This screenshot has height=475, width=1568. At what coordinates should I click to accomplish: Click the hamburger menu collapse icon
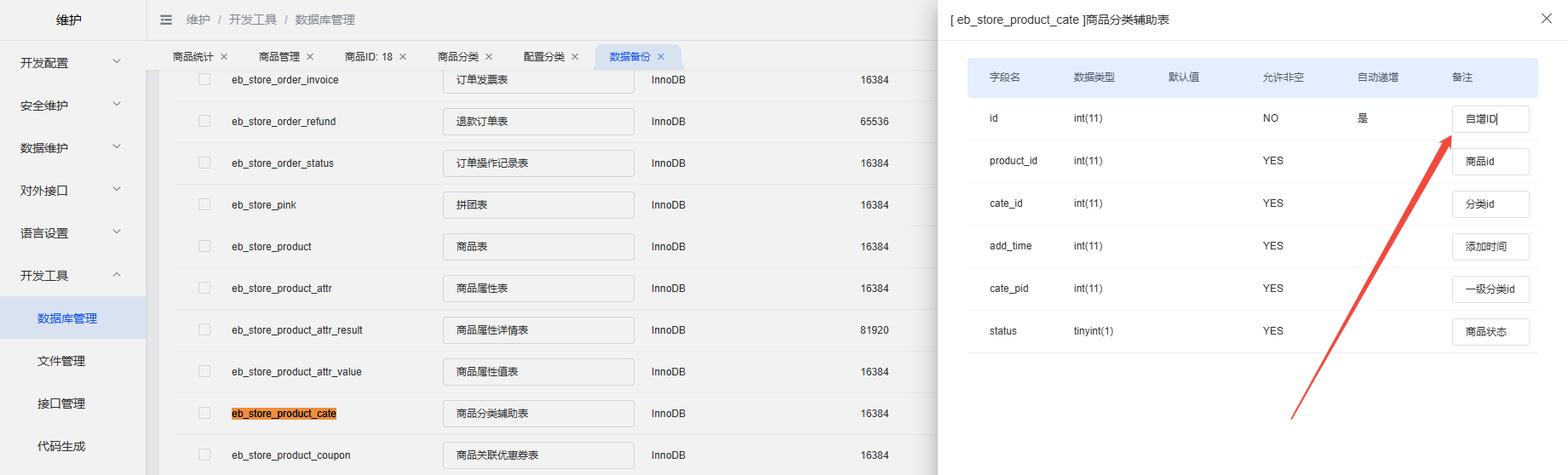pos(166,20)
